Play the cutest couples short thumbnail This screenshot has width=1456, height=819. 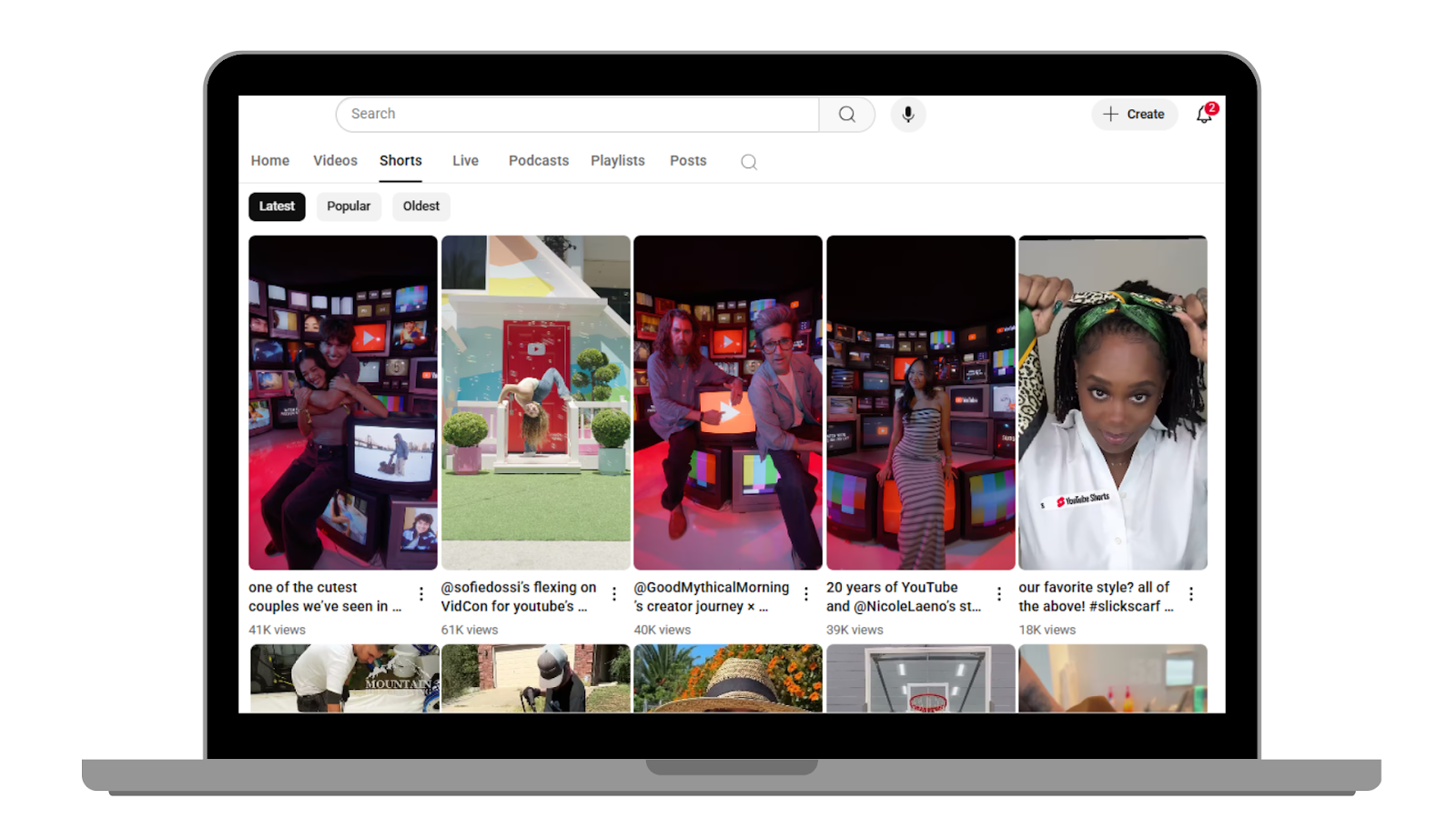(x=343, y=403)
